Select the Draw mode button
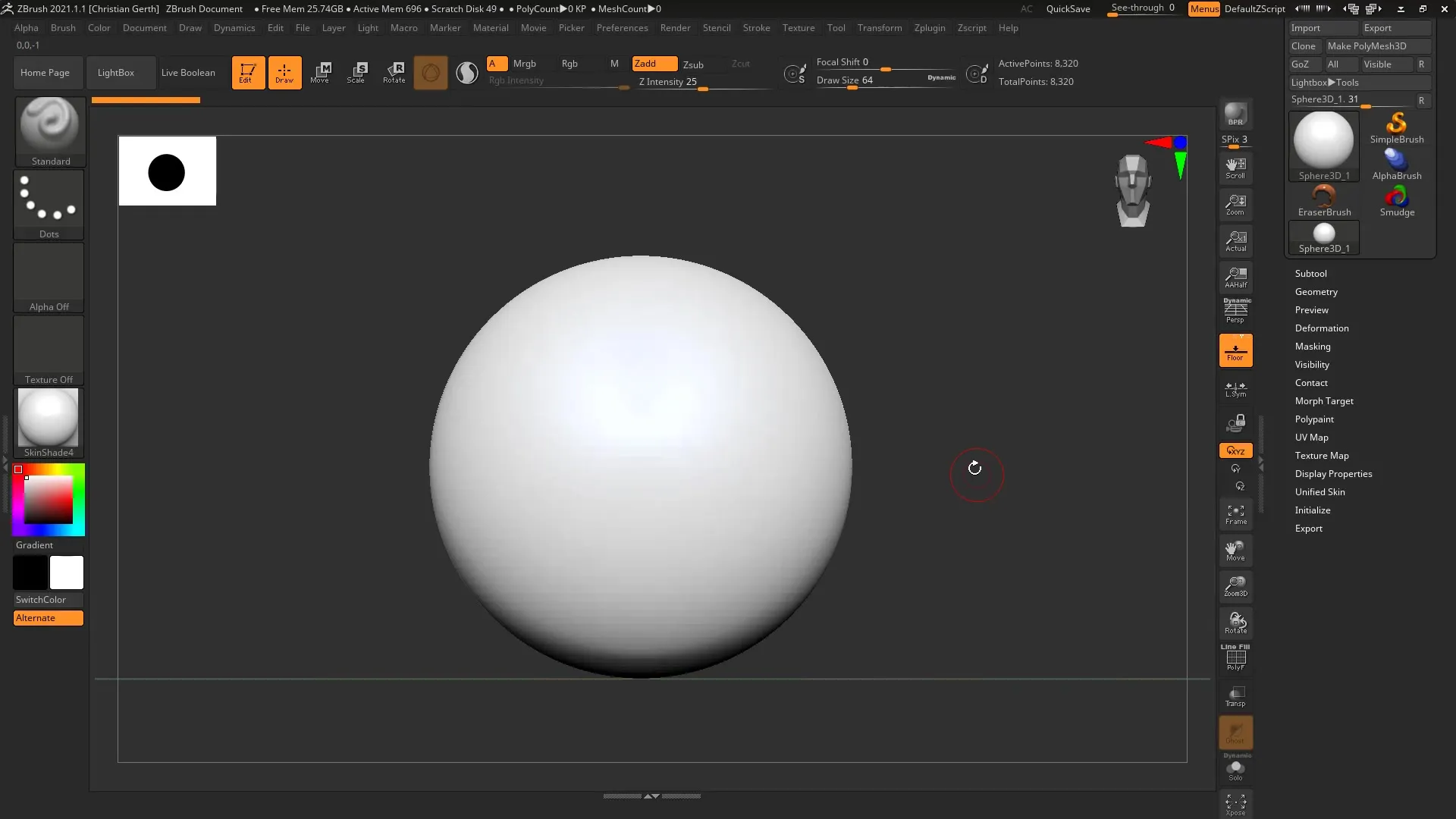Image resolution: width=1456 pixels, height=819 pixels. coord(284,73)
